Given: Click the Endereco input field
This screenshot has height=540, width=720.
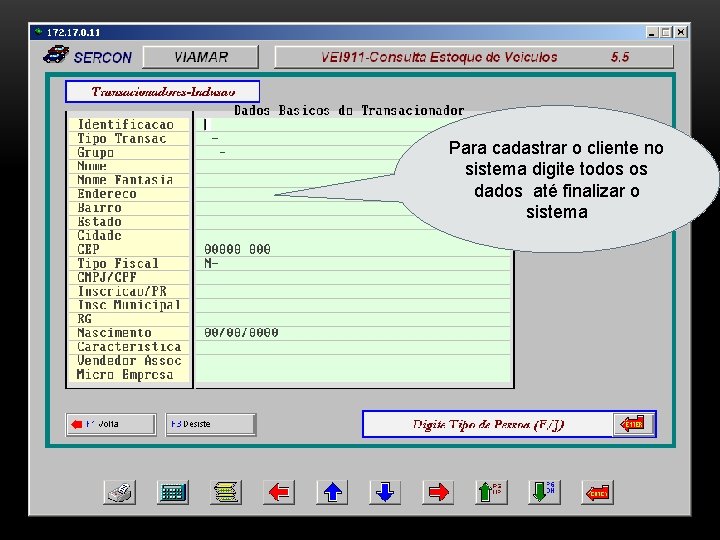Looking at the screenshot, I should [x=354, y=194].
